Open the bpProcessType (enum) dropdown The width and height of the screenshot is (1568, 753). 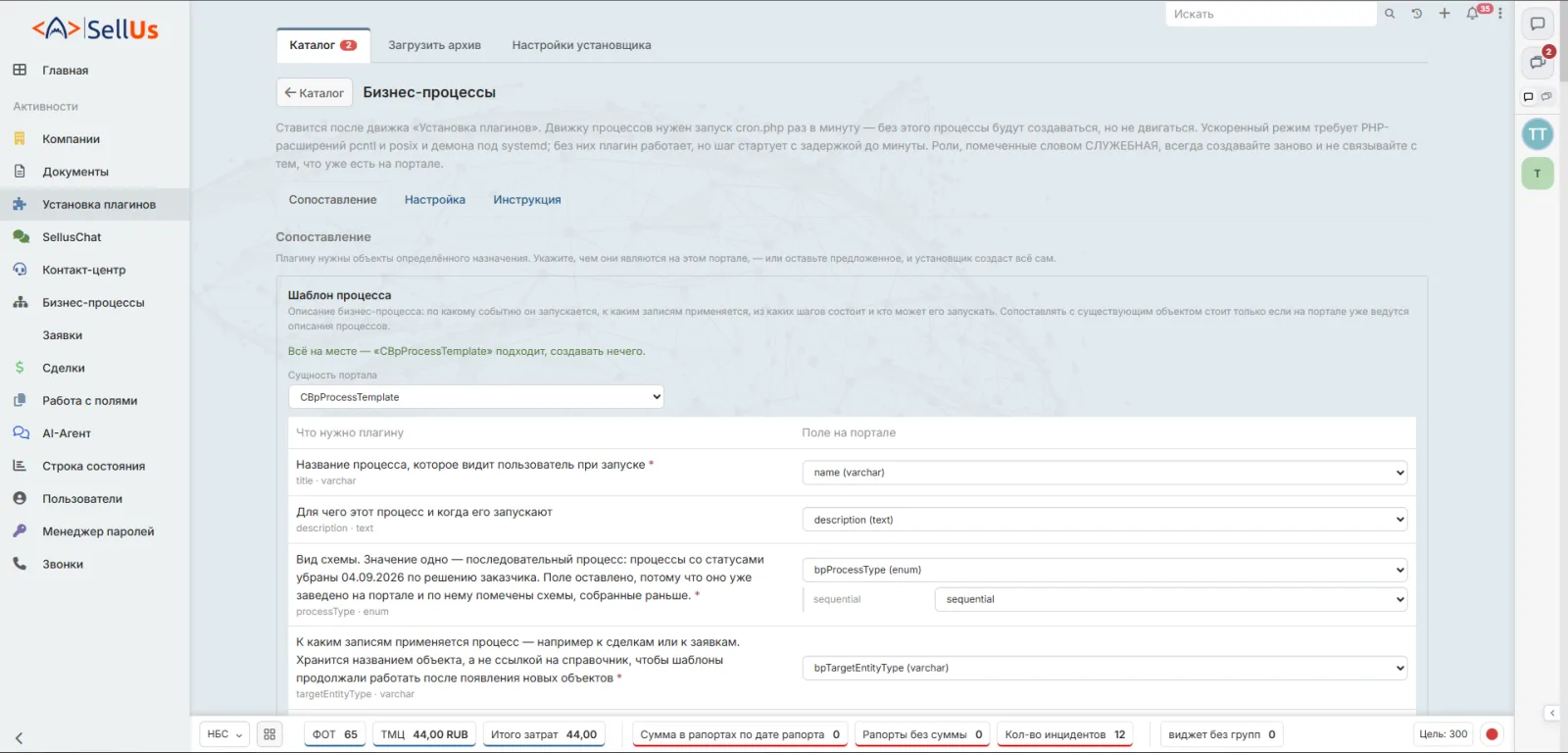(x=1104, y=570)
